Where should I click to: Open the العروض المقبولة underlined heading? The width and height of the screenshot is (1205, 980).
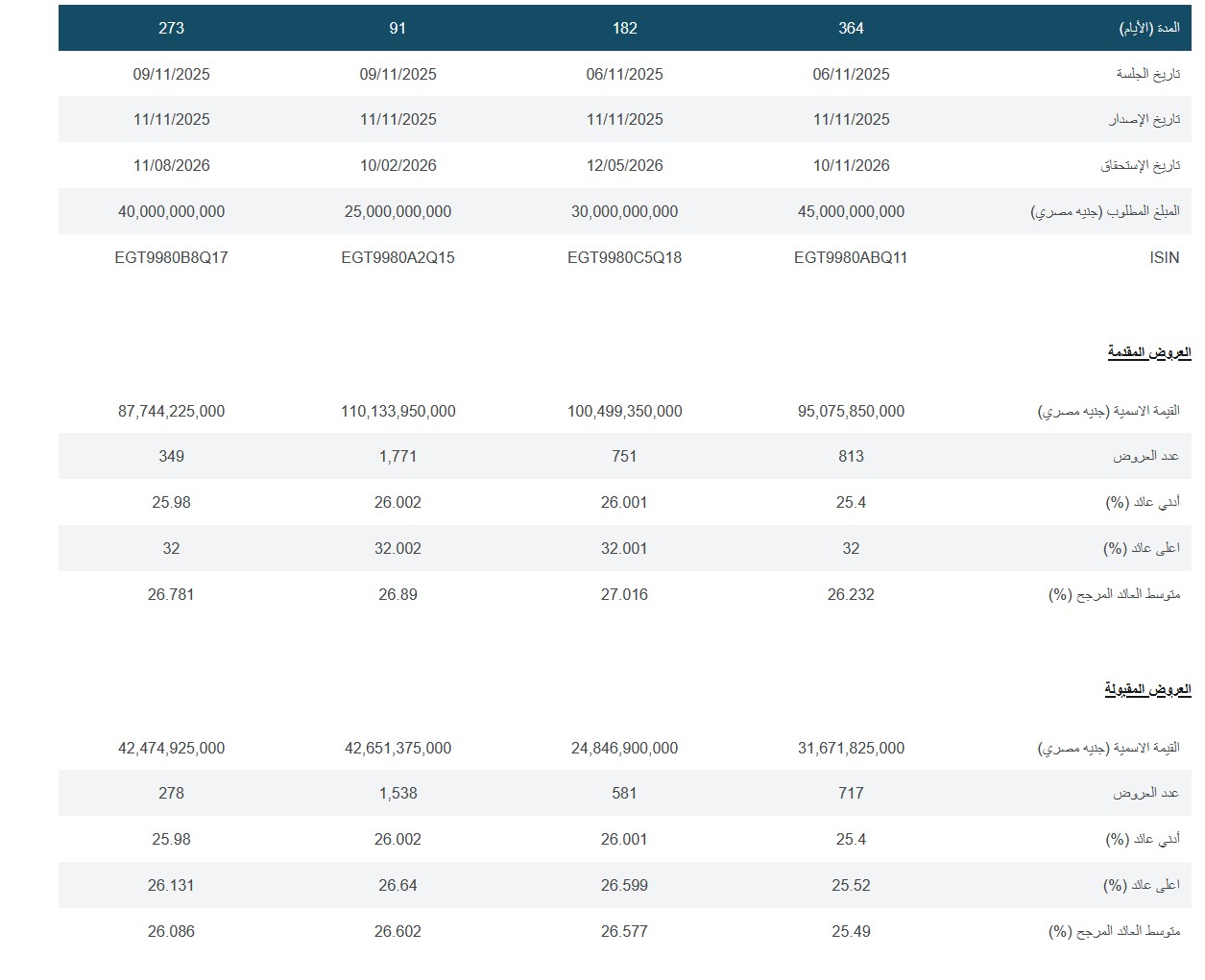click(x=1147, y=689)
